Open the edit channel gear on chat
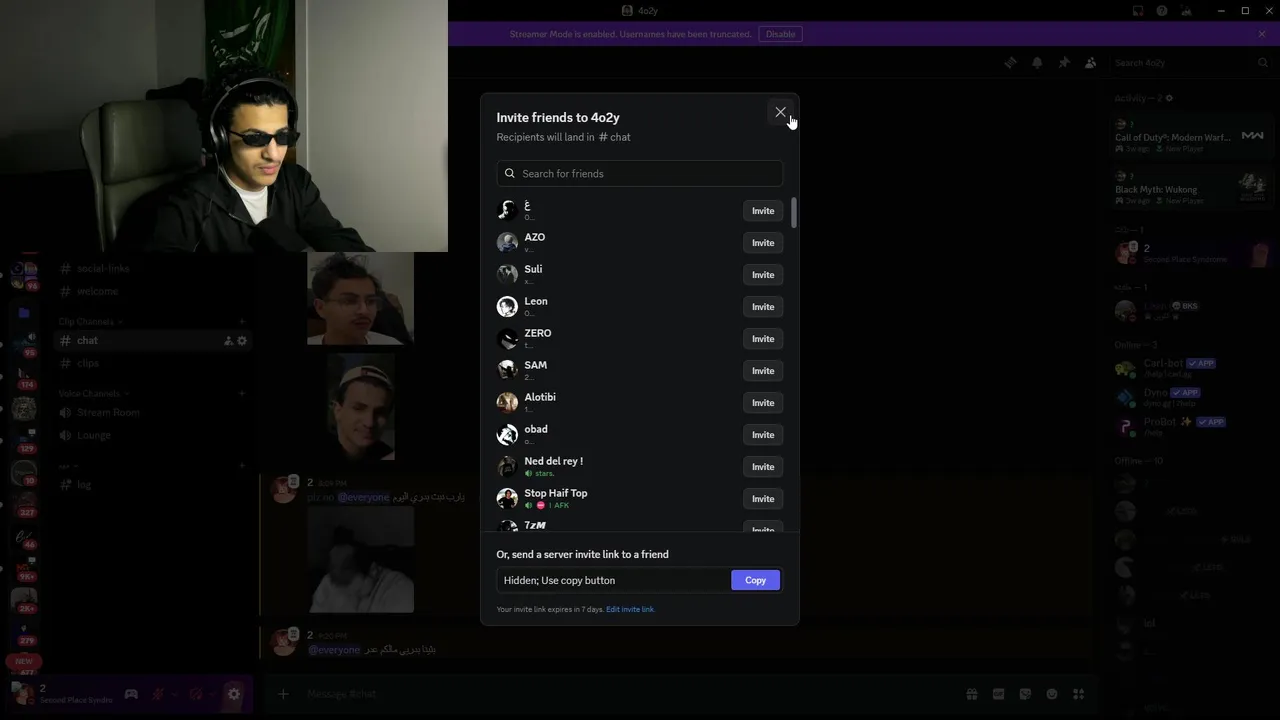The width and height of the screenshot is (1280, 720). tap(242, 341)
